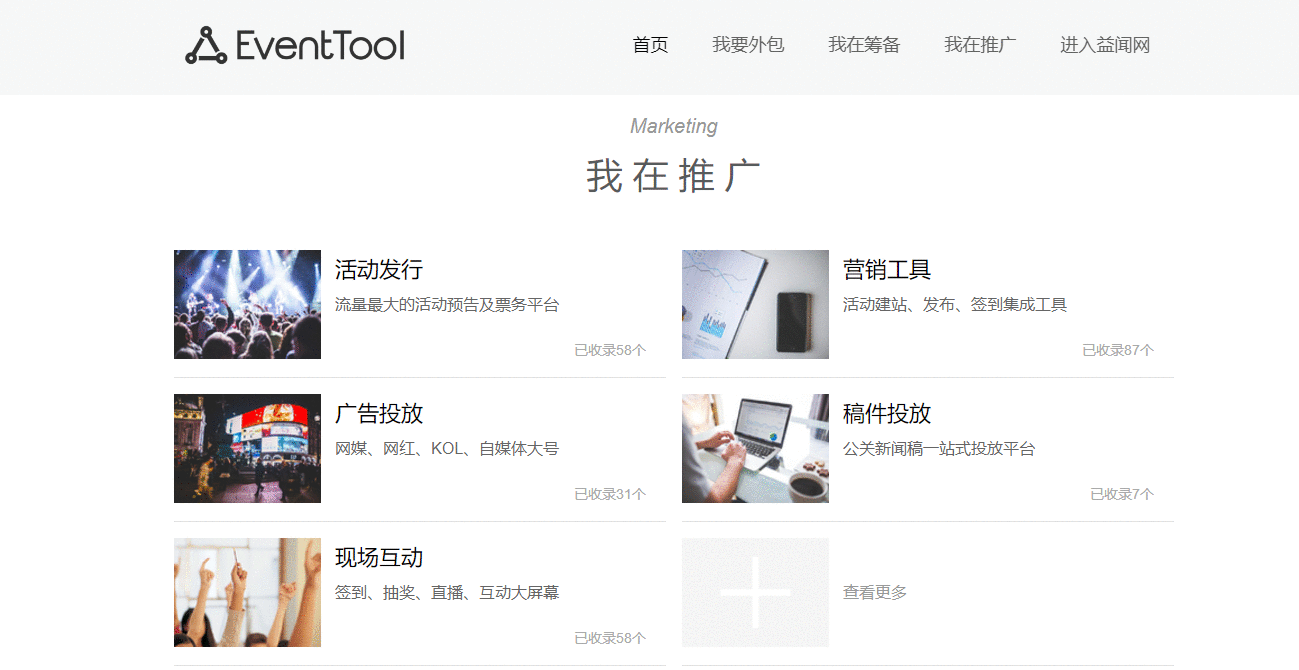Select the 广告投放 title
Viewport: 1299px width, 670px height.
coord(379,414)
